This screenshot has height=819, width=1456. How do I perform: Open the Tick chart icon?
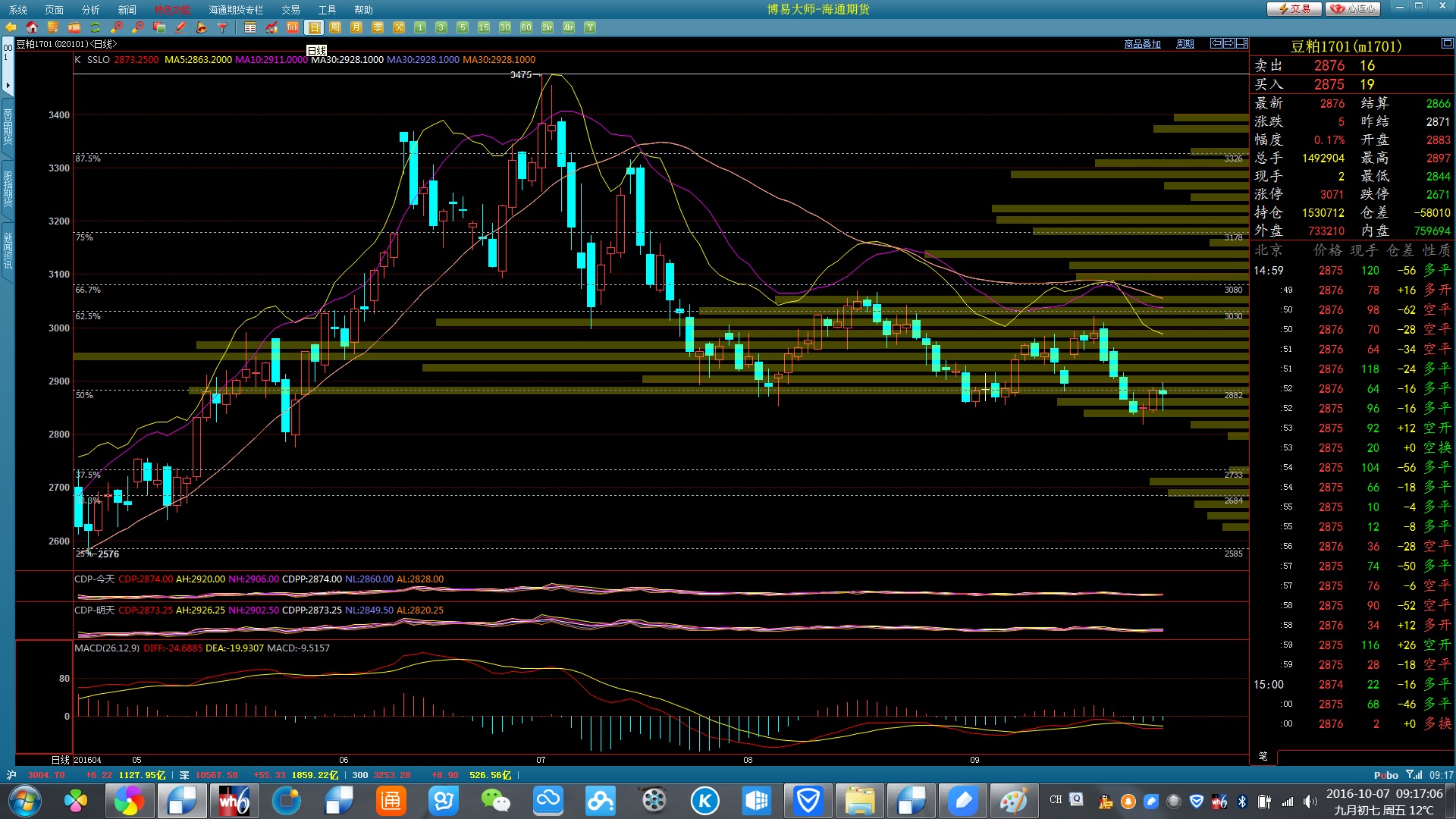pyautogui.click(x=293, y=27)
